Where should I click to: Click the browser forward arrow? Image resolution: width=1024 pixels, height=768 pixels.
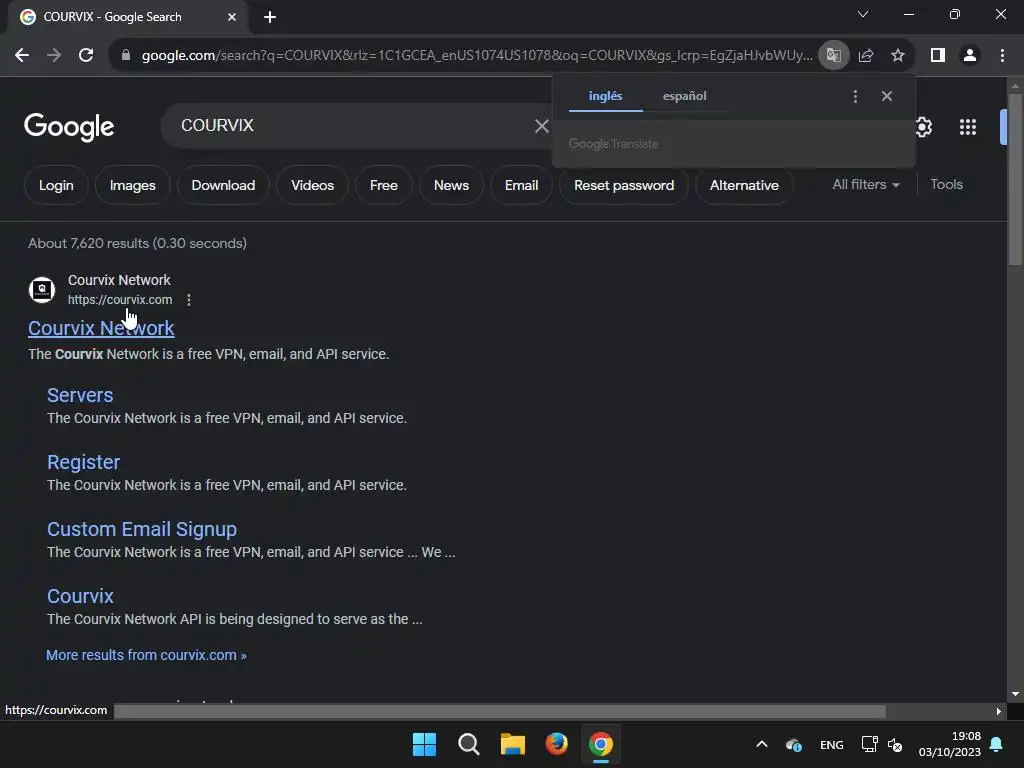[x=54, y=56]
